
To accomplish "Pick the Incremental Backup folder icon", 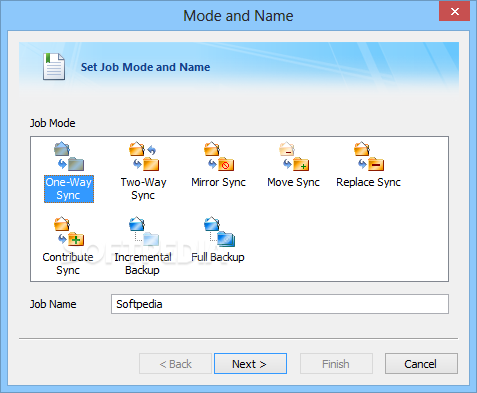I will 144,231.
